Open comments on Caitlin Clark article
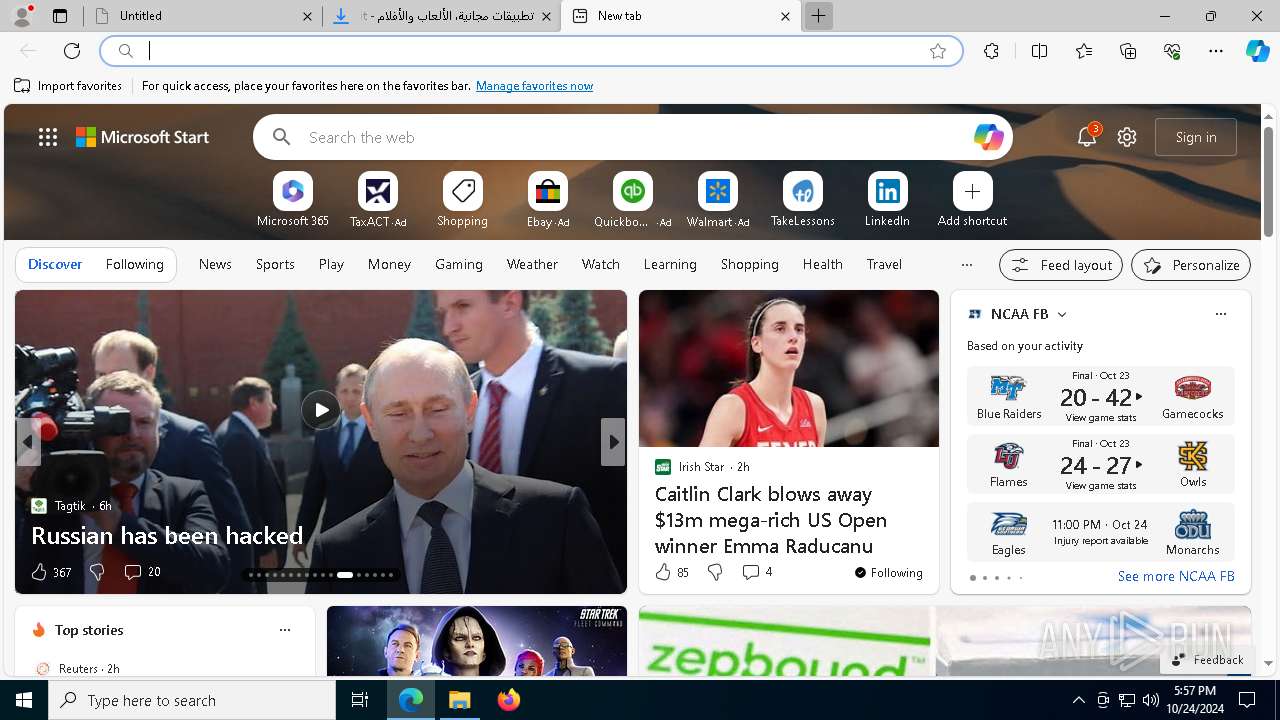 tap(757, 572)
